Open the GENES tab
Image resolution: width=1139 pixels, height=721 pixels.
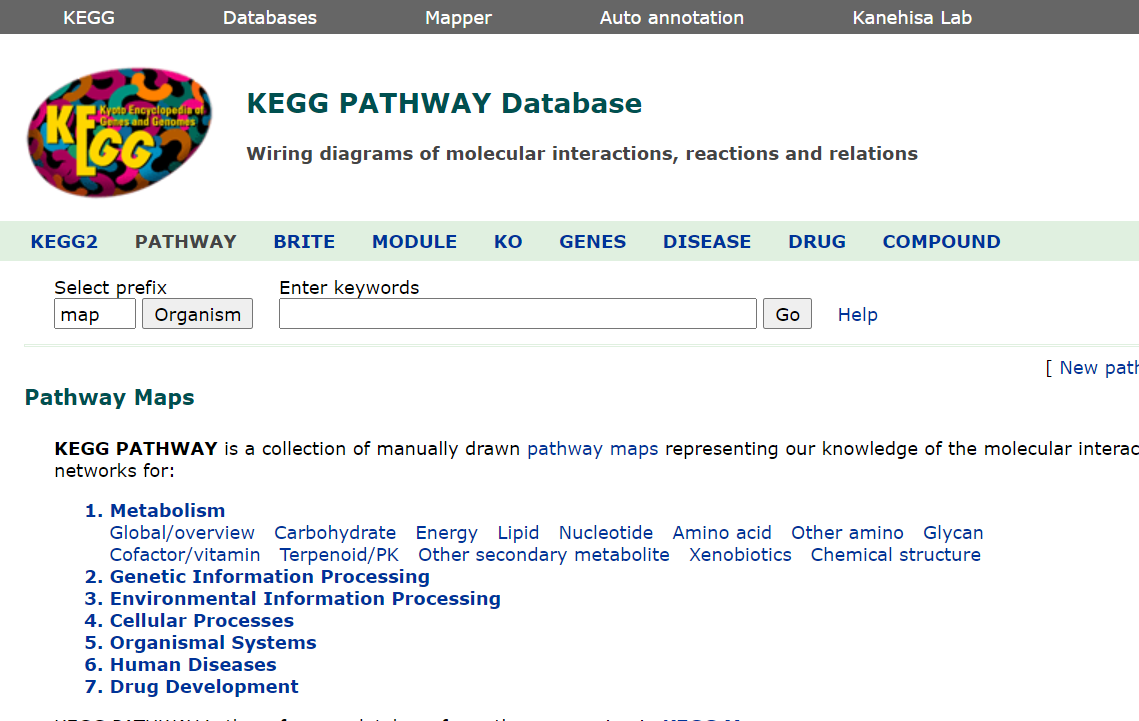tap(592, 242)
